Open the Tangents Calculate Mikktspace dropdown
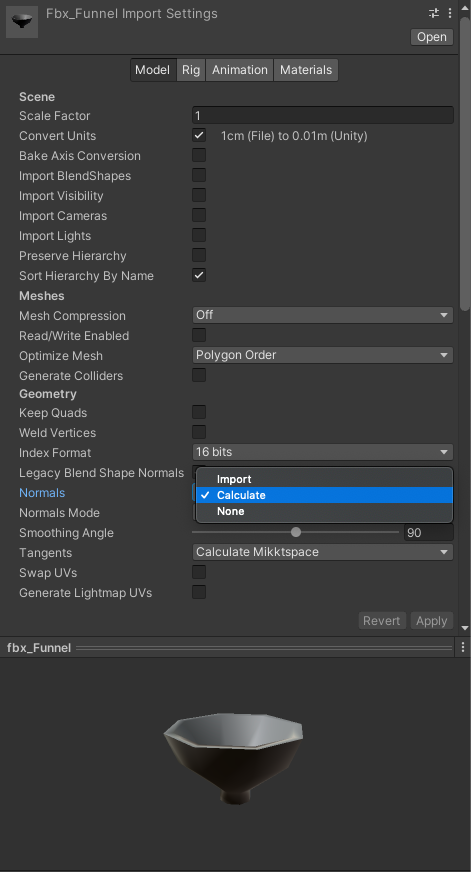The width and height of the screenshot is (471, 872). (323, 552)
